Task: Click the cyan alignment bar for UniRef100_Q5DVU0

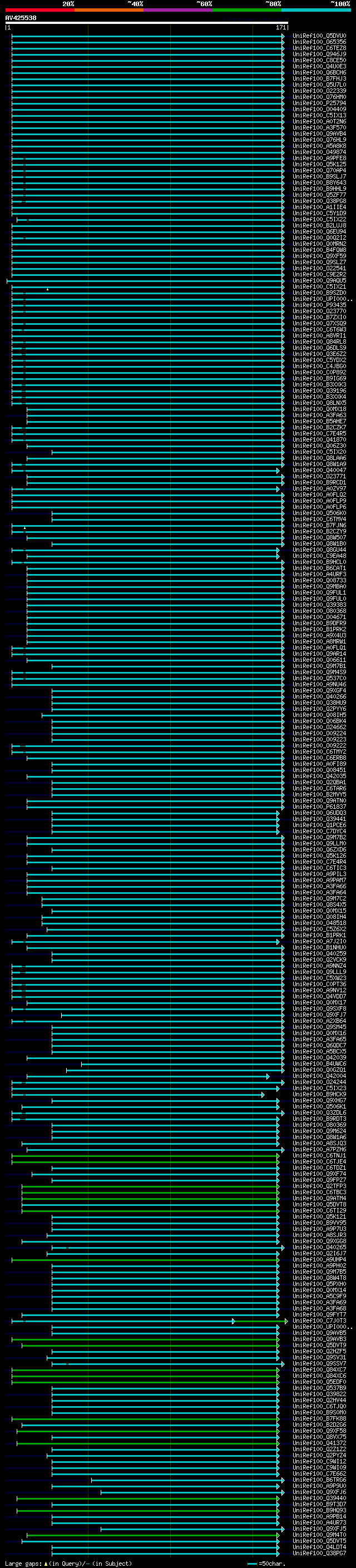Action: coord(148,36)
